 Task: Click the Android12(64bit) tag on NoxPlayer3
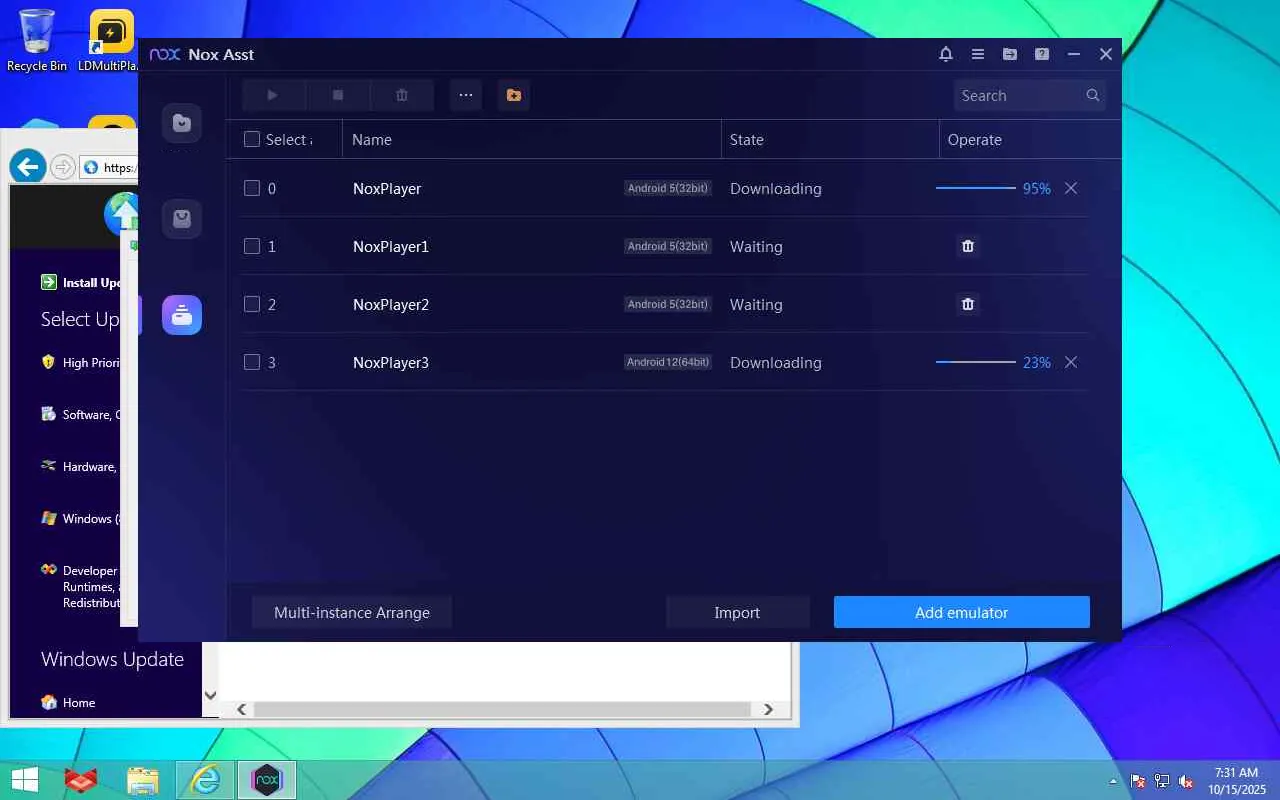click(668, 362)
